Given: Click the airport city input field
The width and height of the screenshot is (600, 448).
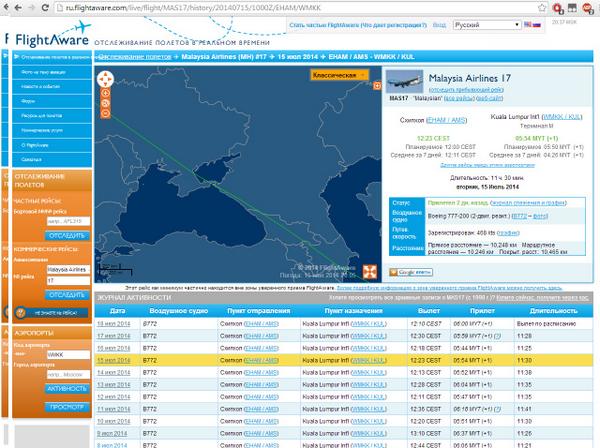Looking at the screenshot, I should tap(68, 375).
